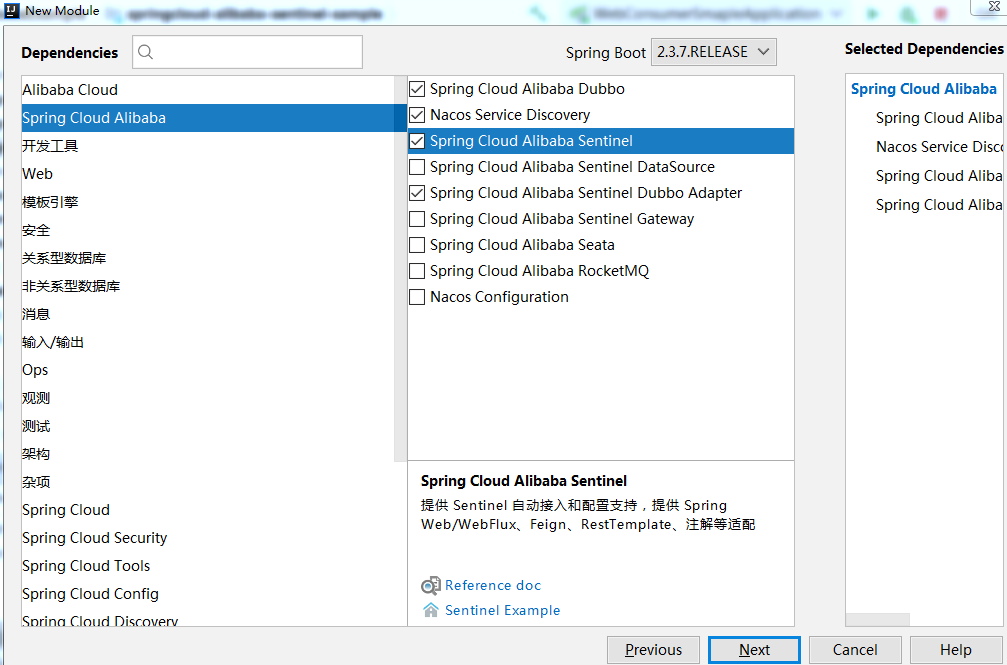Click the Spring Cloud Alibaba Seata label

coord(522,245)
